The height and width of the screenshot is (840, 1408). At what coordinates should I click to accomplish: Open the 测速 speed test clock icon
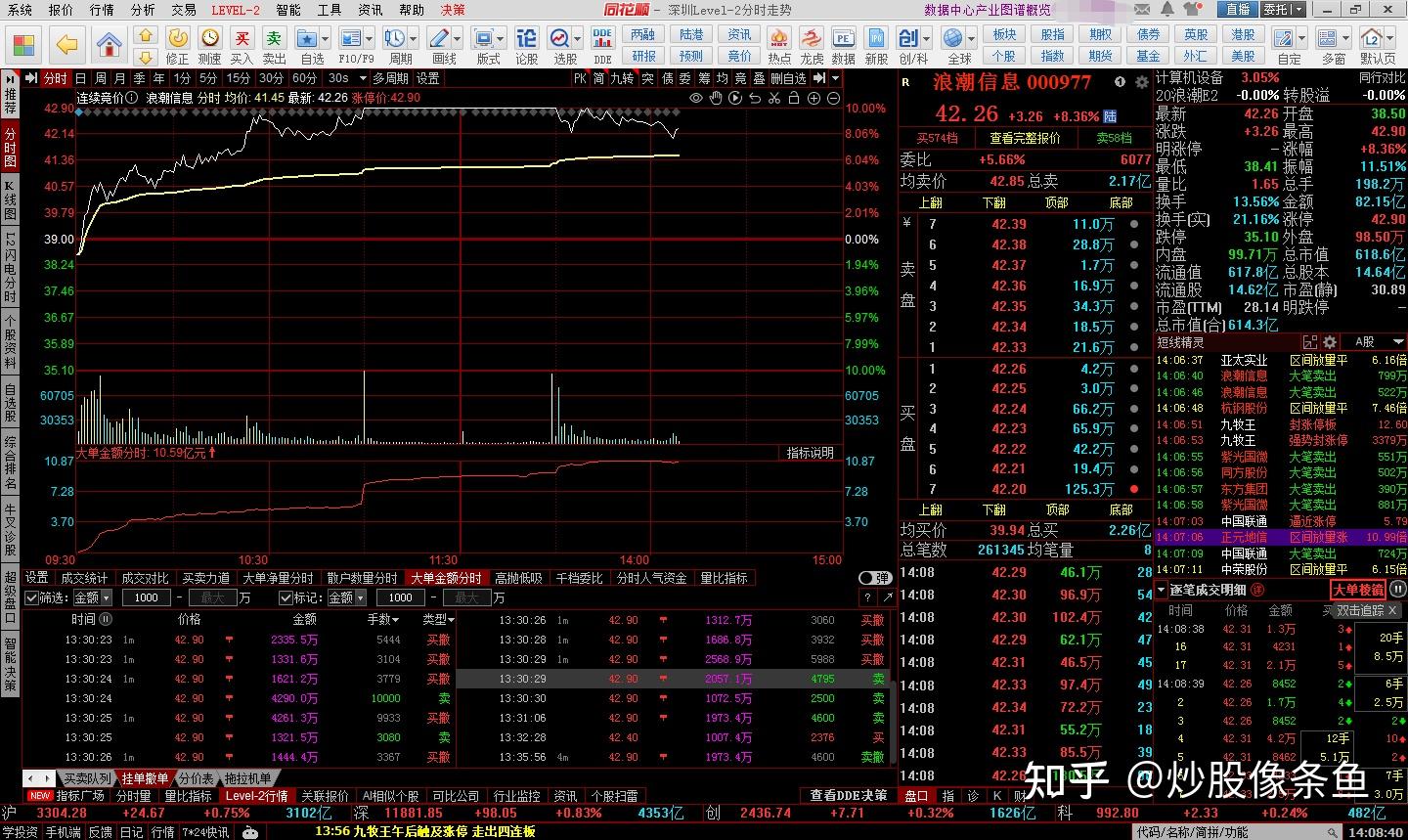[210, 37]
